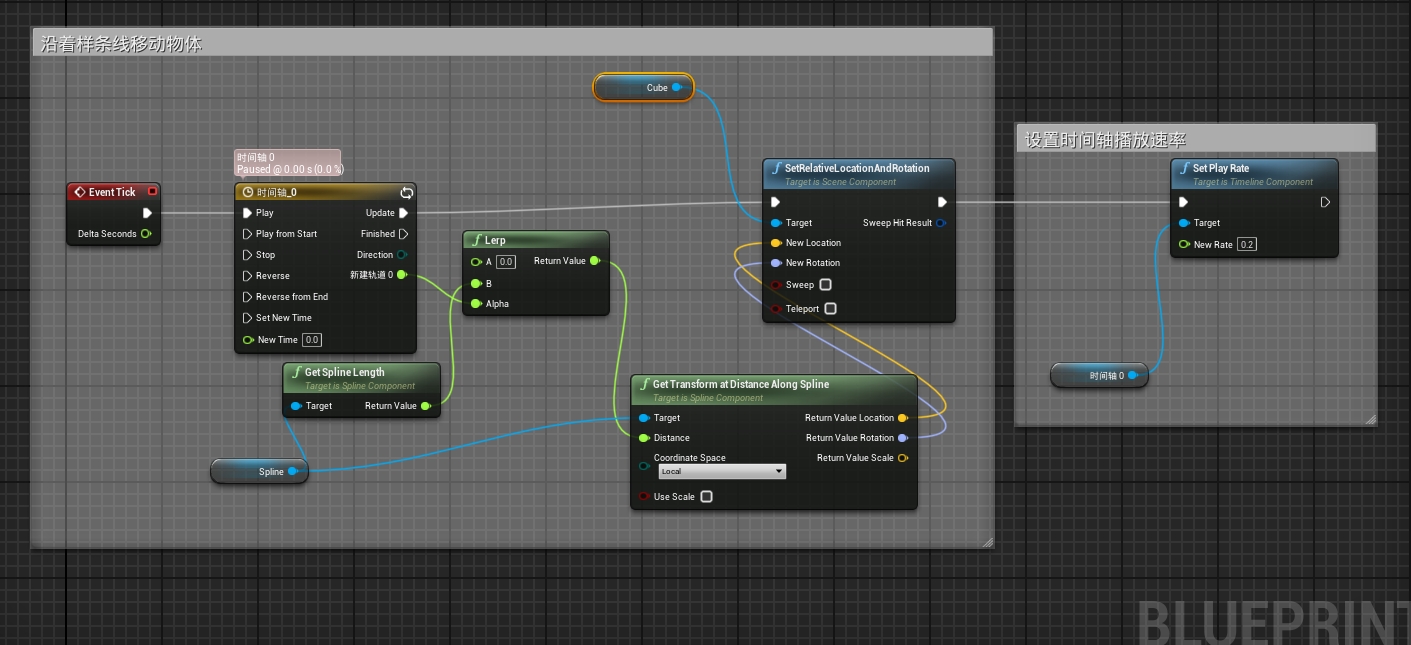Click the Sweep Hit Result output pin
The width and height of the screenshot is (1411, 645).
point(941,223)
